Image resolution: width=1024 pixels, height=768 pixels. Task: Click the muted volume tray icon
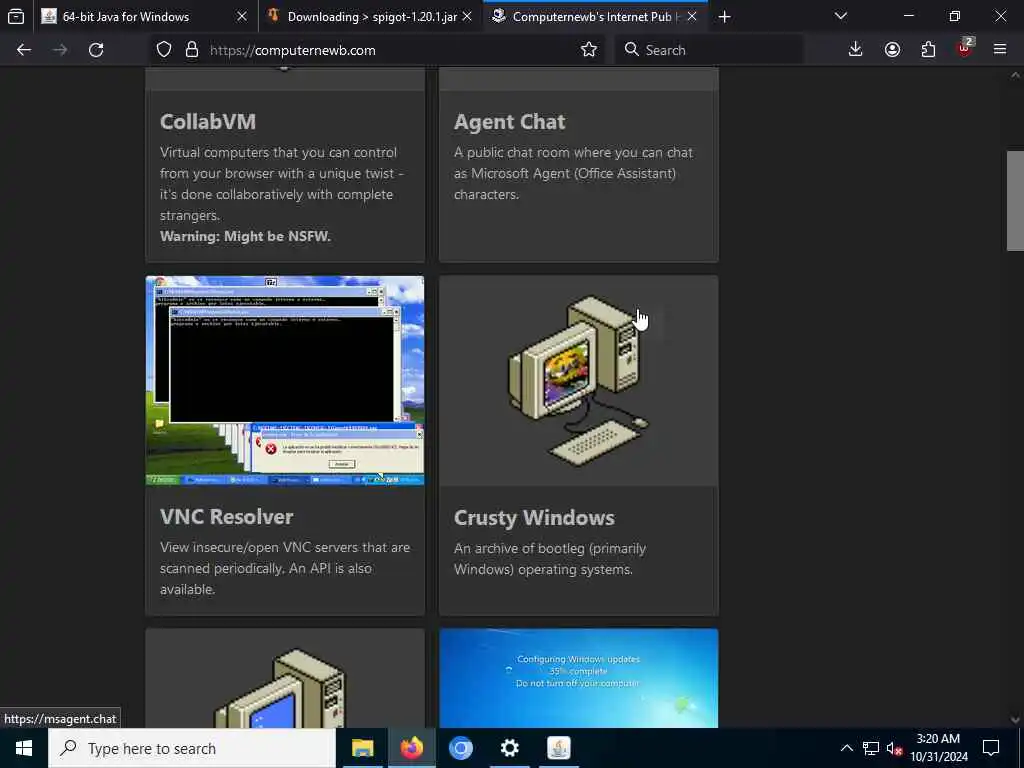click(x=893, y=748)
